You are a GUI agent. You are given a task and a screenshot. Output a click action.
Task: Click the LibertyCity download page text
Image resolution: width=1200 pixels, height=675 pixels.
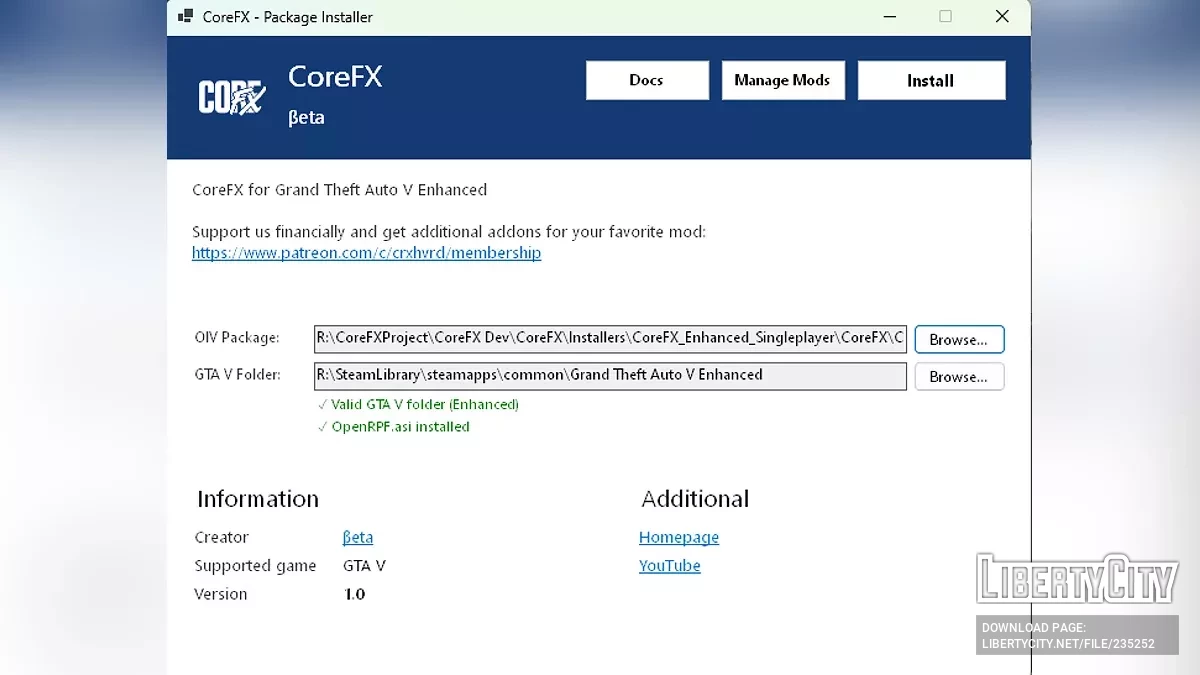coord(1068,636)
